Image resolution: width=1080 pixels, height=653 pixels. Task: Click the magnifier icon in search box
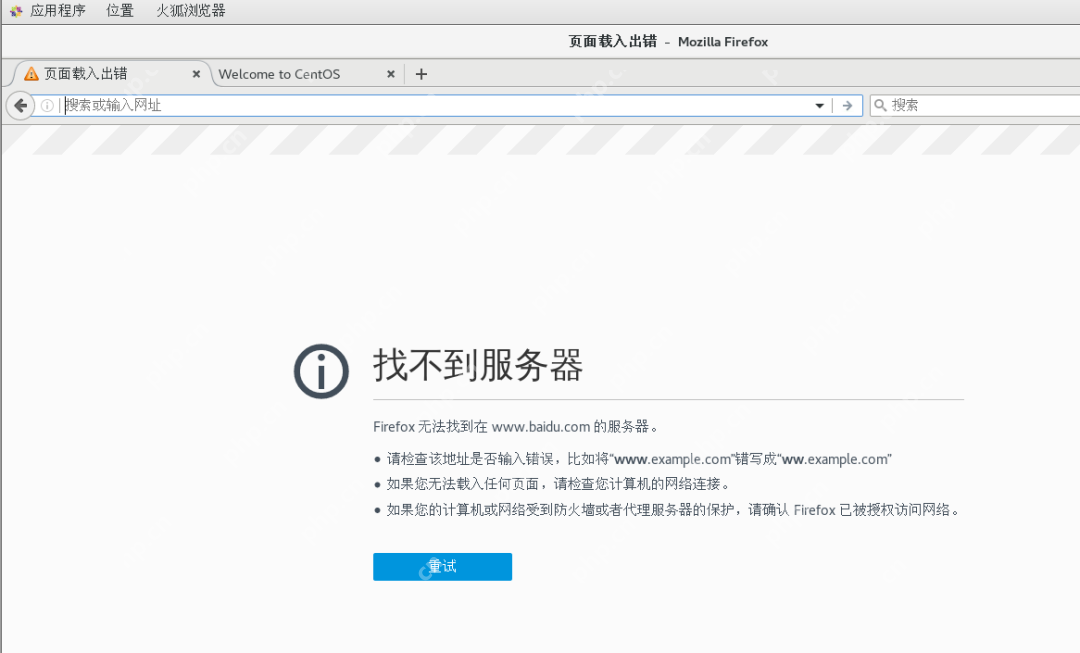click(880, 105)
